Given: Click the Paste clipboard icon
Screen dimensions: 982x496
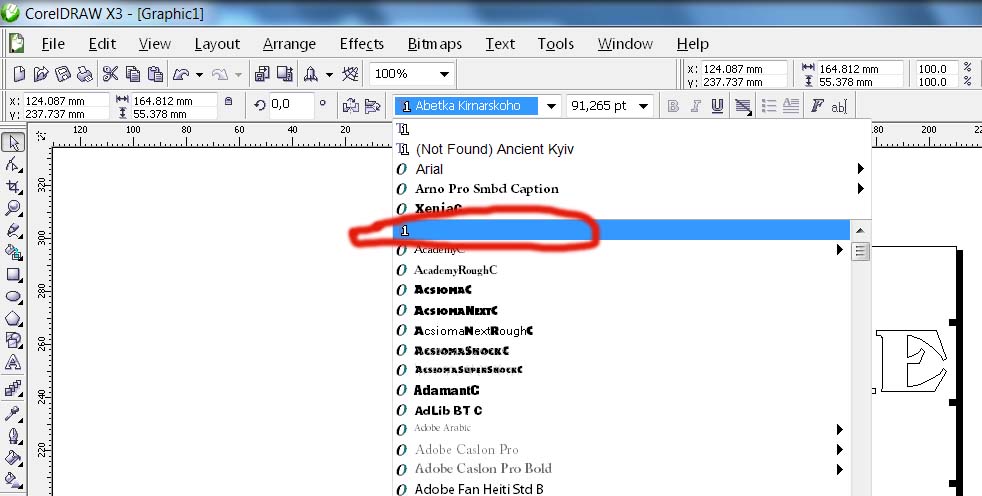Looking at the screenshot, I should (155, 75).
